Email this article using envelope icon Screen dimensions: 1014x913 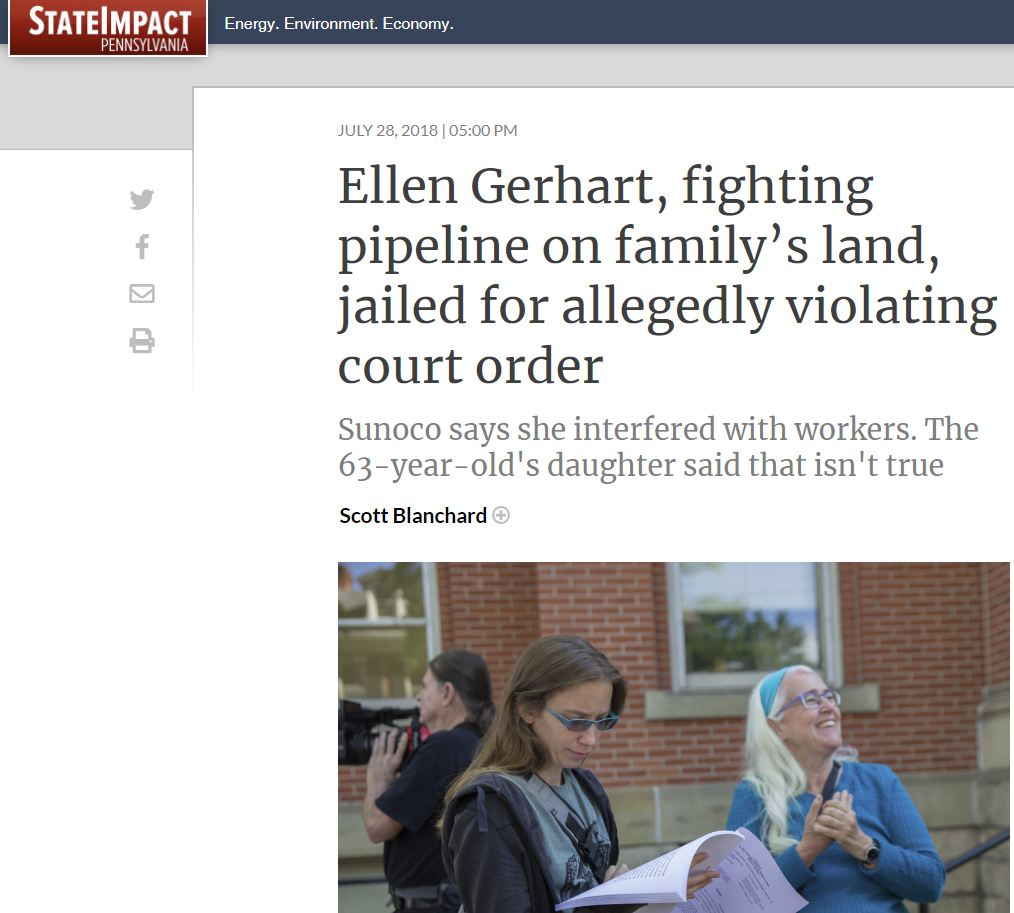pyautogui.click(x=142, y=294)
